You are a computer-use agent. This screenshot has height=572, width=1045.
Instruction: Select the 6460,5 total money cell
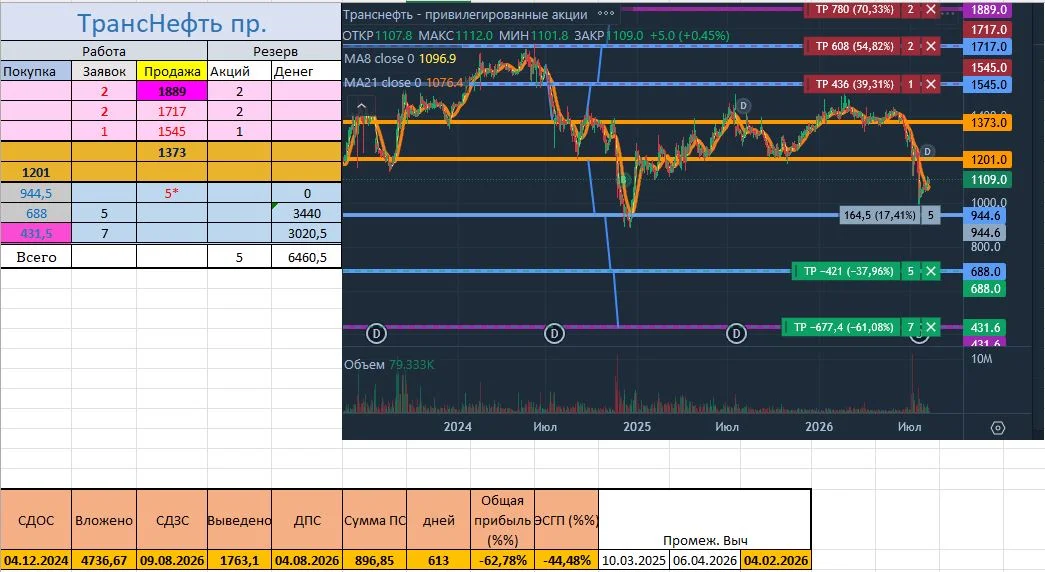point(307,257)
